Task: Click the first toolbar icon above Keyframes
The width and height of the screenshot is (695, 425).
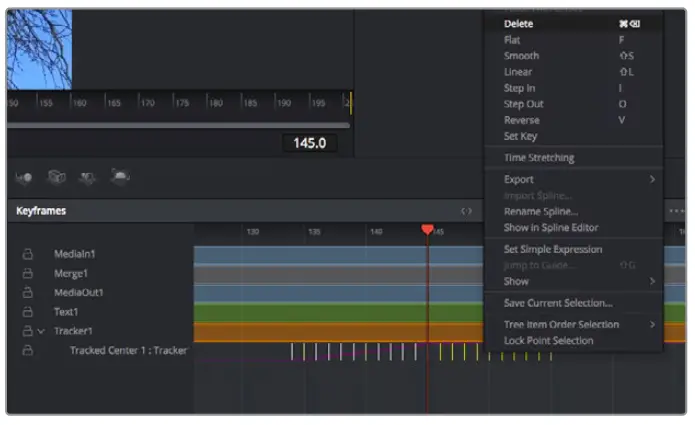Action: pos(25,177)
